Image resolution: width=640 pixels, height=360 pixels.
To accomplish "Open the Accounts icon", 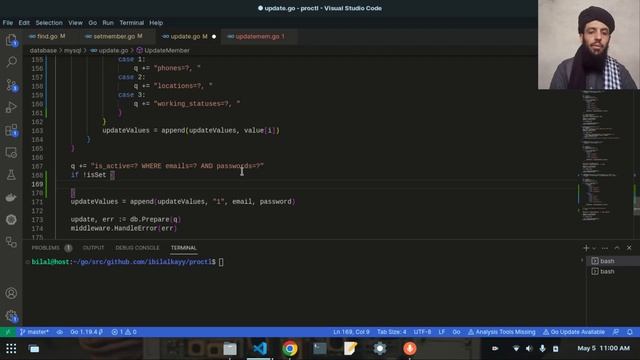I will pyautogui.click(x=11, y=293).
